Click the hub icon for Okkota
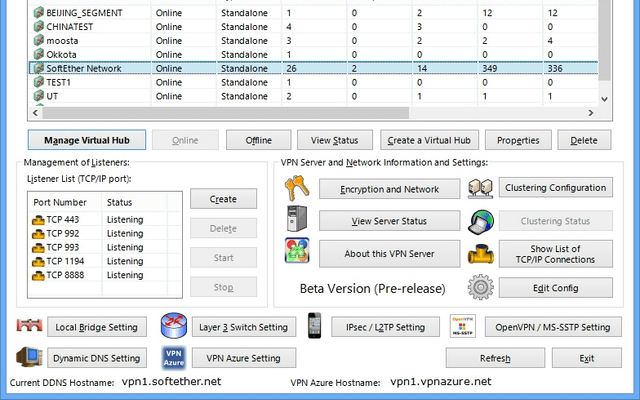The image size is (640, 400). click(38, 54)
